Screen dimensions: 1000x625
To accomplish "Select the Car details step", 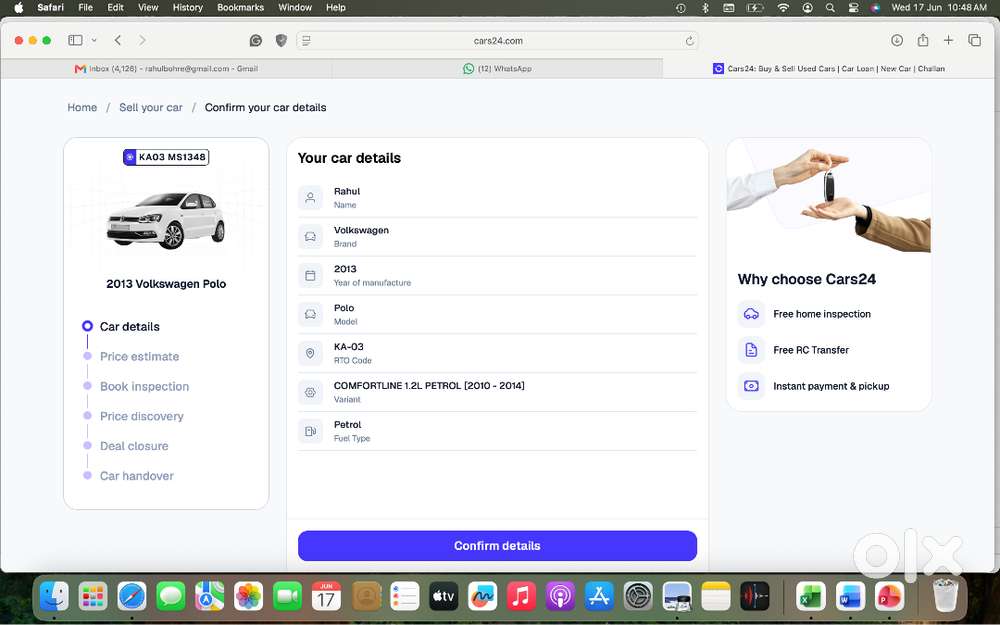I will click(x=129, y=327).
